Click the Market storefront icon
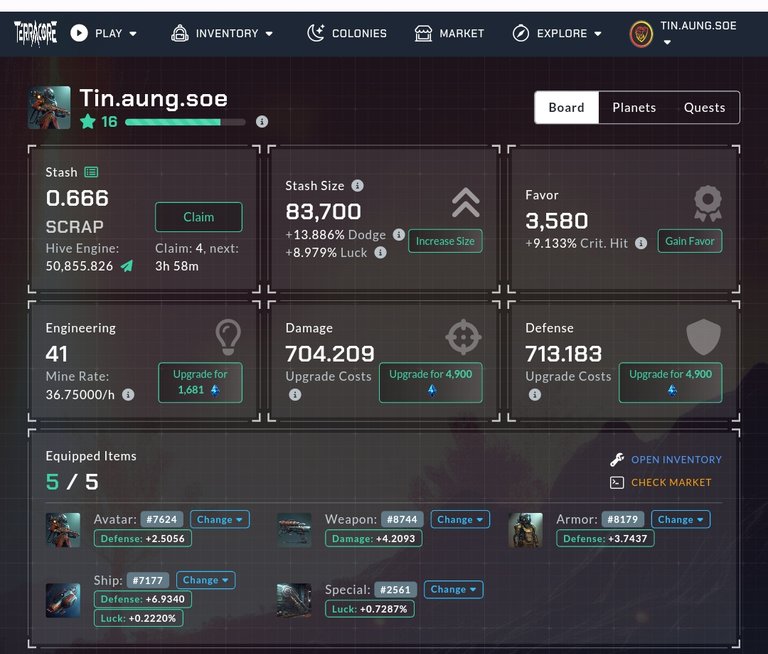The height and width of the screenshot is (654, 768). coord(423,33)
